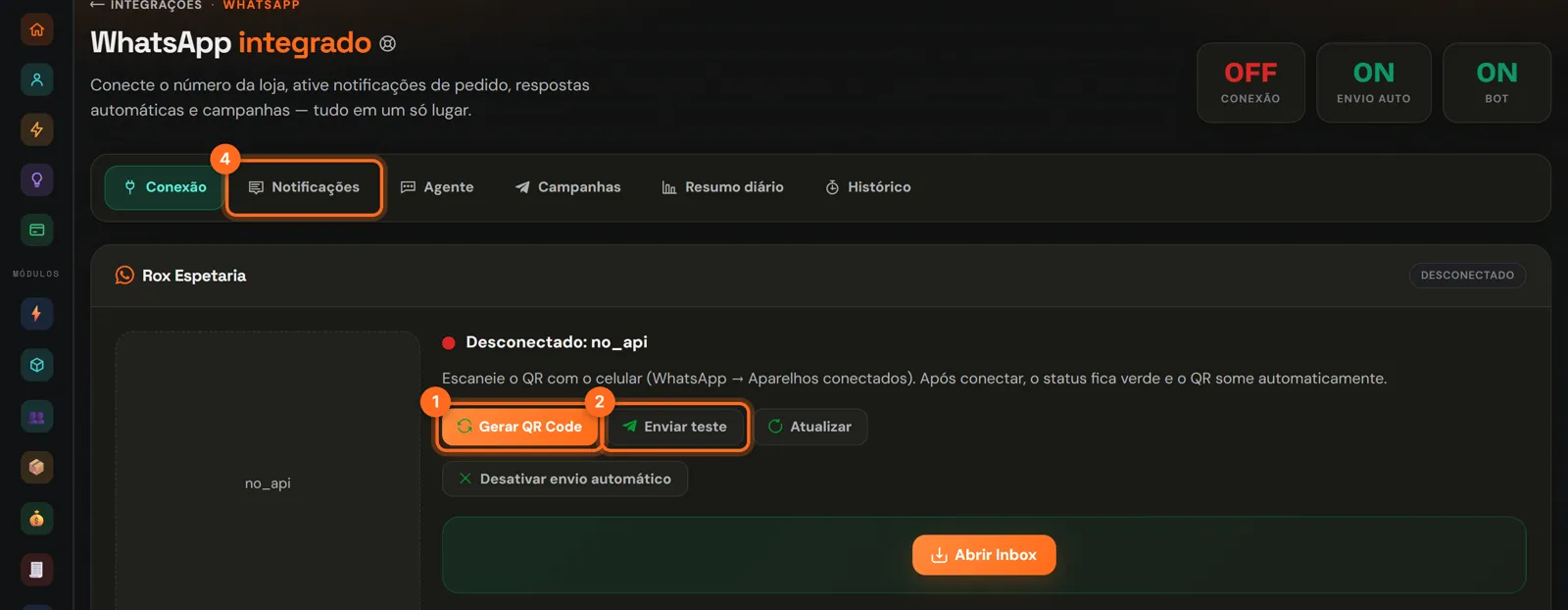Open the receipt scroll module icon
The height and width of the screenshot is (610, 1568).
37,570
